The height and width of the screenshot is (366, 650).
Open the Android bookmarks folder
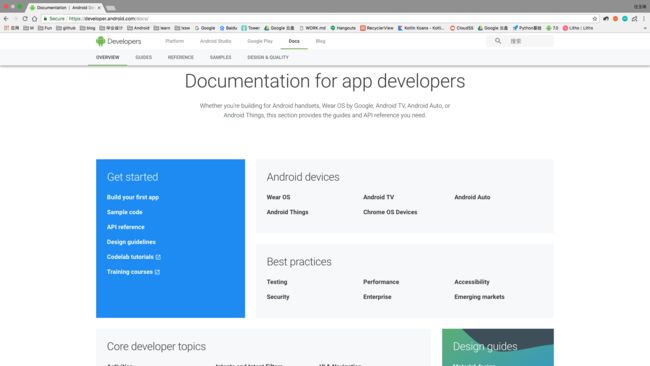(138, 28)
